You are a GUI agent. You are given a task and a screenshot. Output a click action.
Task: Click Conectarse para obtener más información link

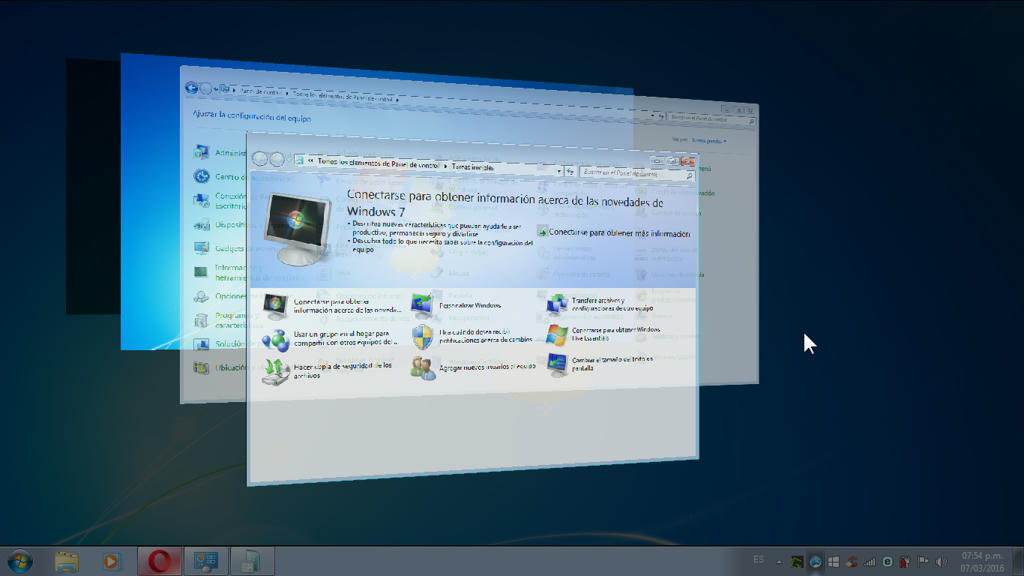(x=619, y=232)
